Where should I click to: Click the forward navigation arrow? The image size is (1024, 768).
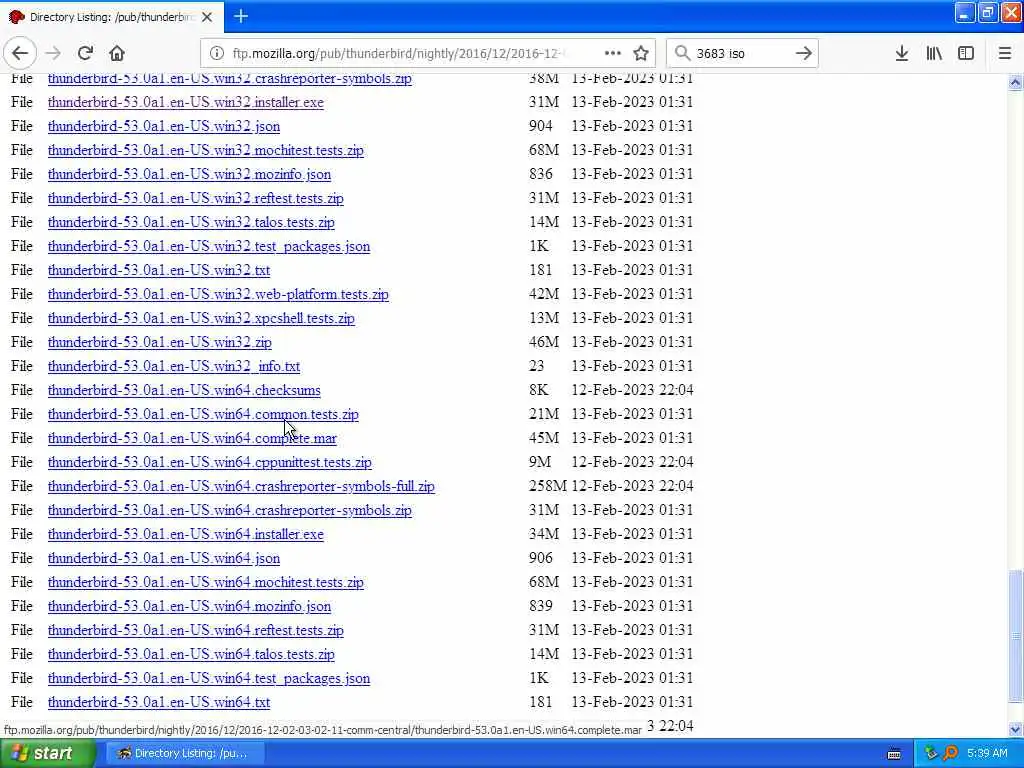(x=54, y=54)
